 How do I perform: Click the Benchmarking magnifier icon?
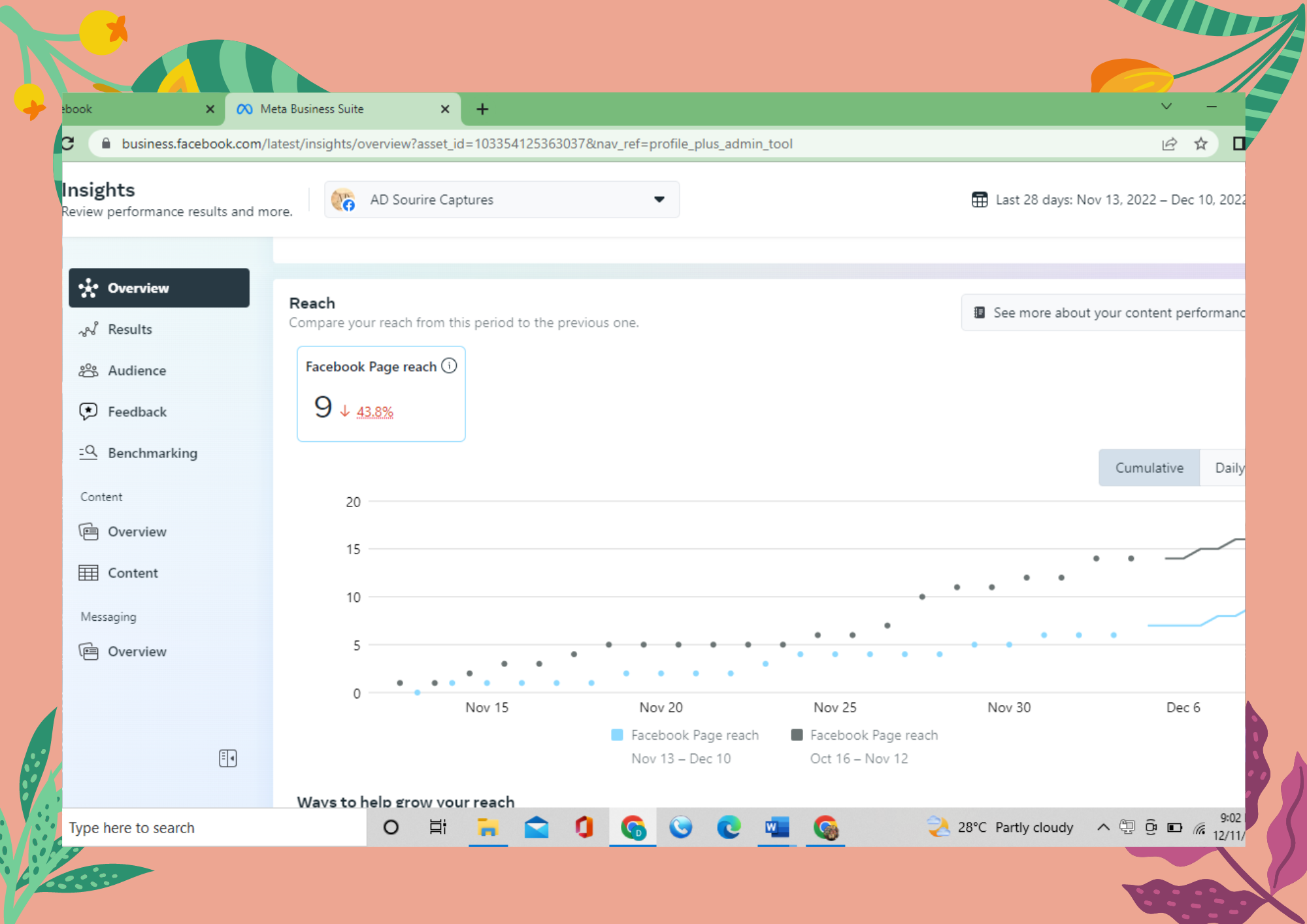click(x=88, y=452)
